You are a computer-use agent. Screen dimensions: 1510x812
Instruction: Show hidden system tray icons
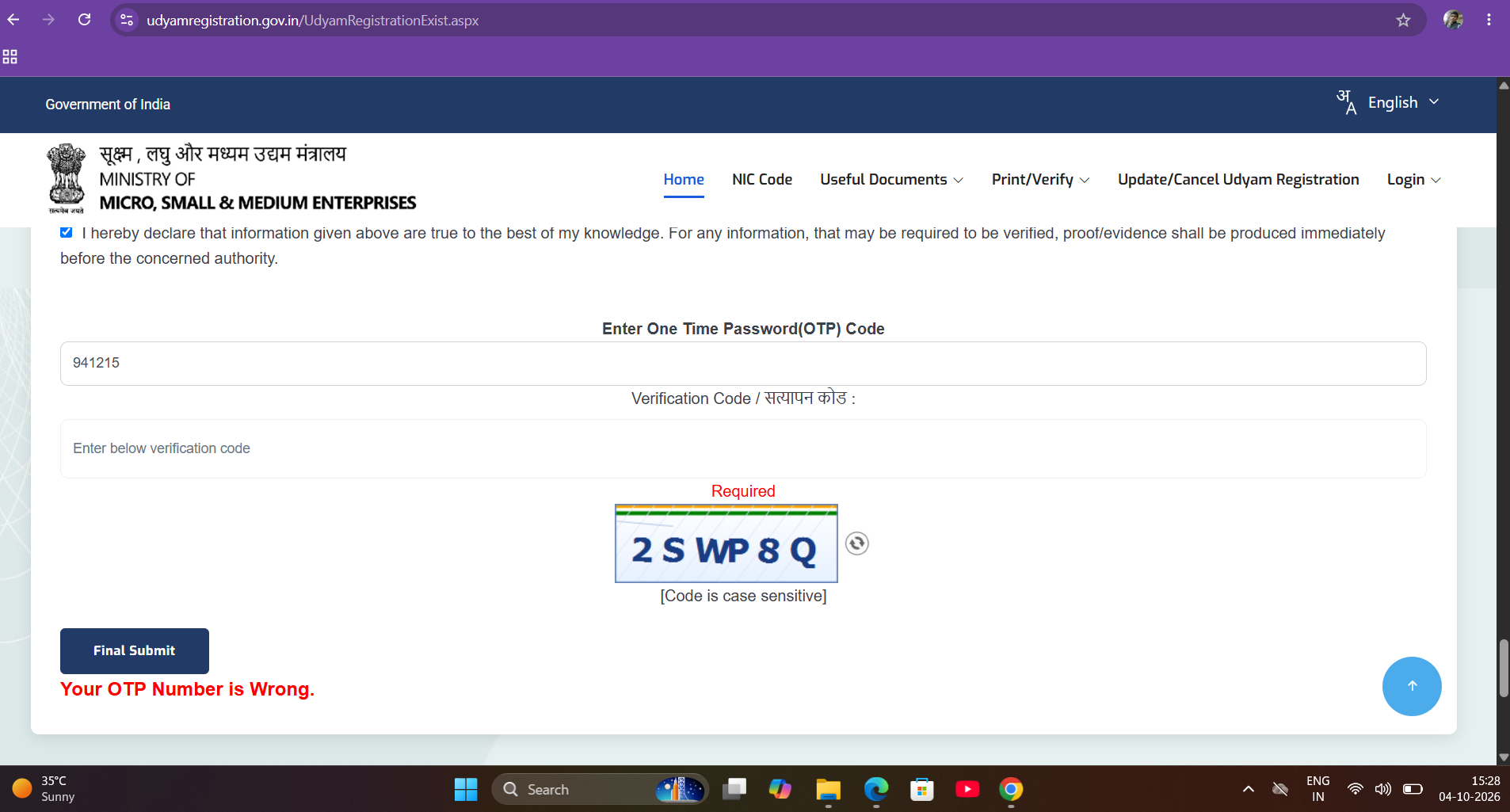tap(1249, 789)
